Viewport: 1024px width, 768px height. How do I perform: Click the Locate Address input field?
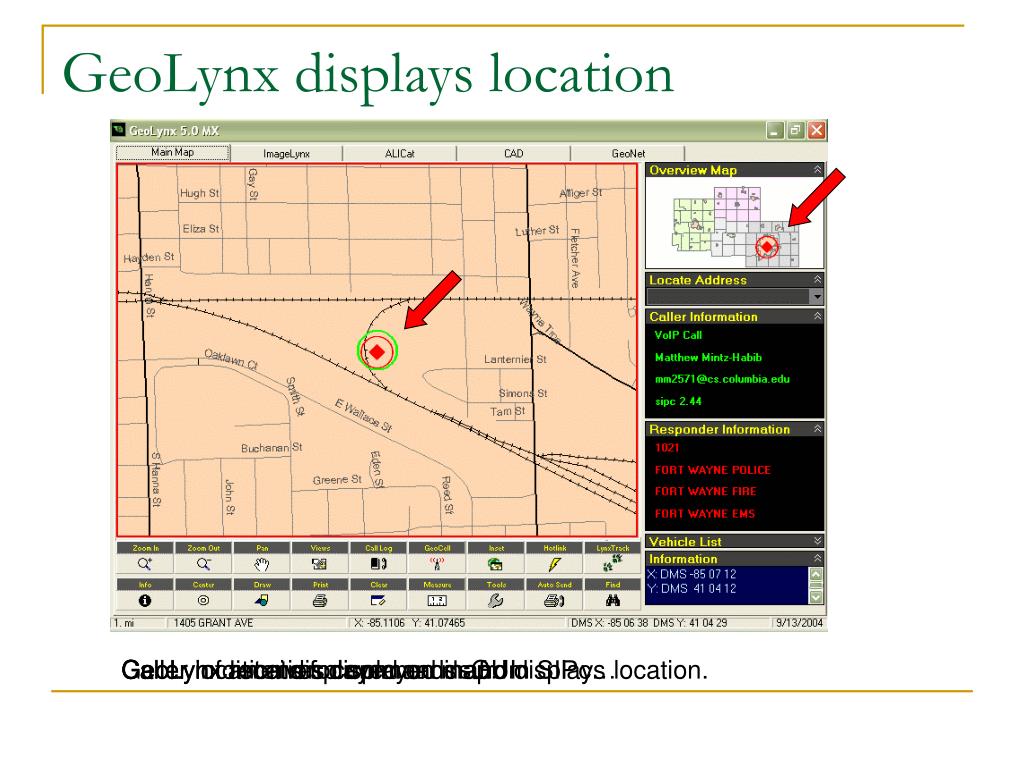click(x=728, y=296)
